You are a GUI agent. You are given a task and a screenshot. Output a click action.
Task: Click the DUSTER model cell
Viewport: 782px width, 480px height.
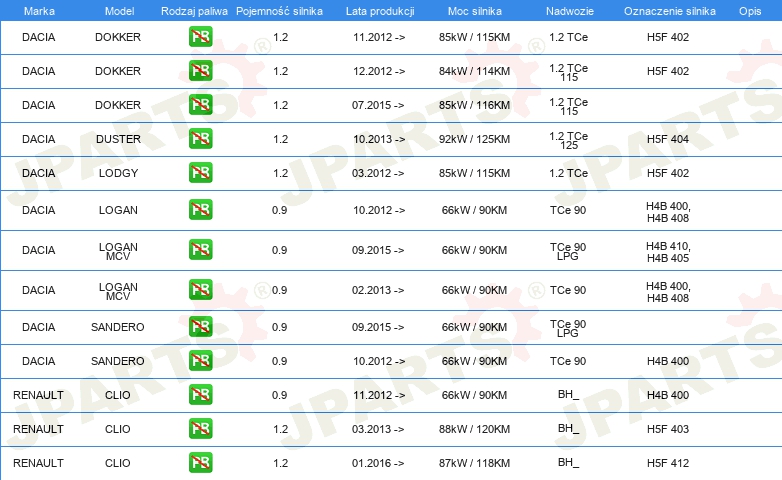118,139
